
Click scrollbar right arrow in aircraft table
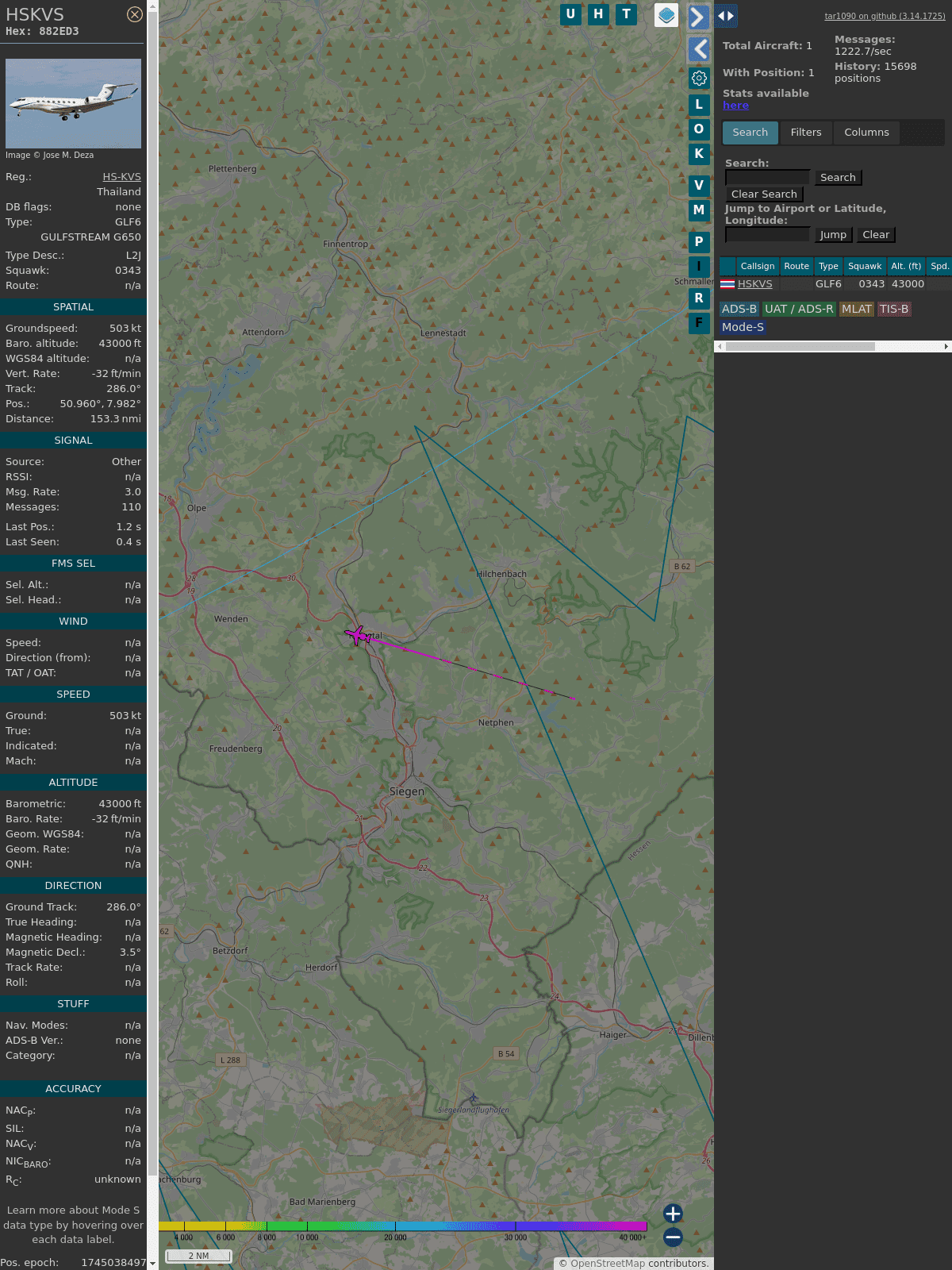tap(946, 347)
